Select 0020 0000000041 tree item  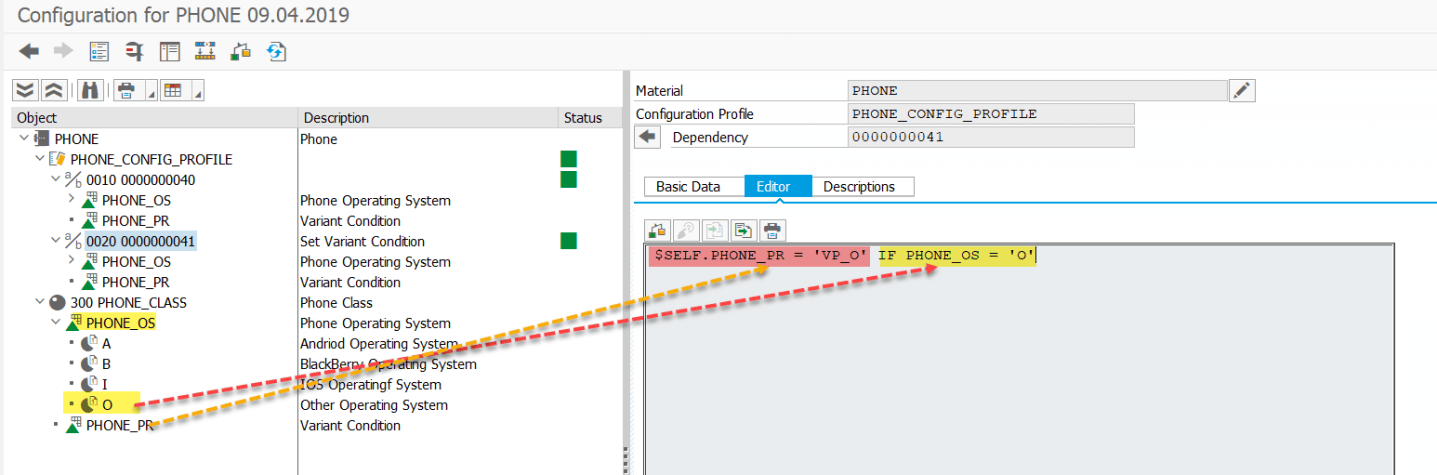[x=140, y=241]
